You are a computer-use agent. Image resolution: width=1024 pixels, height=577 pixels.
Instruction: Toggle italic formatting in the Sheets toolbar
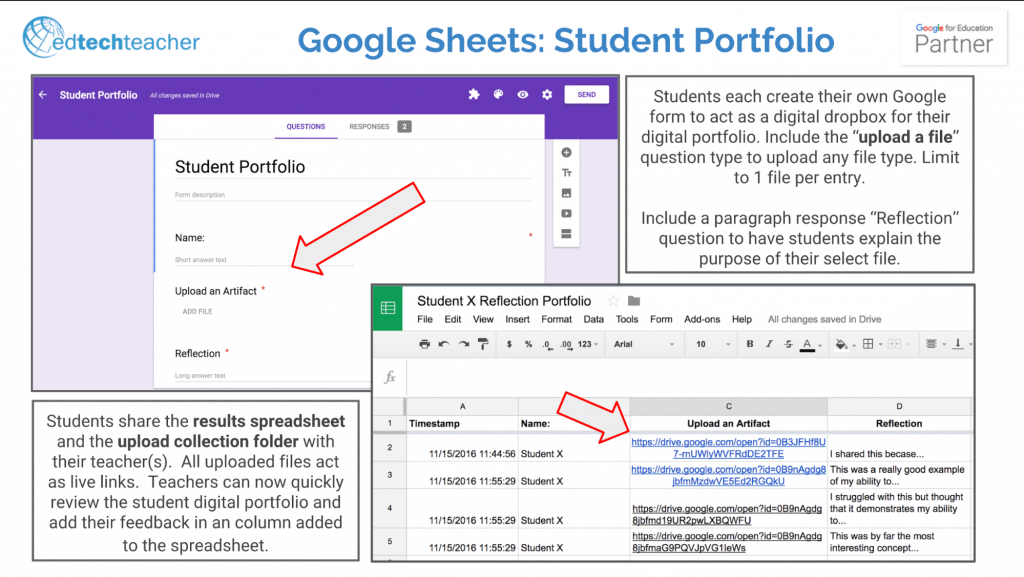point(769,344)
